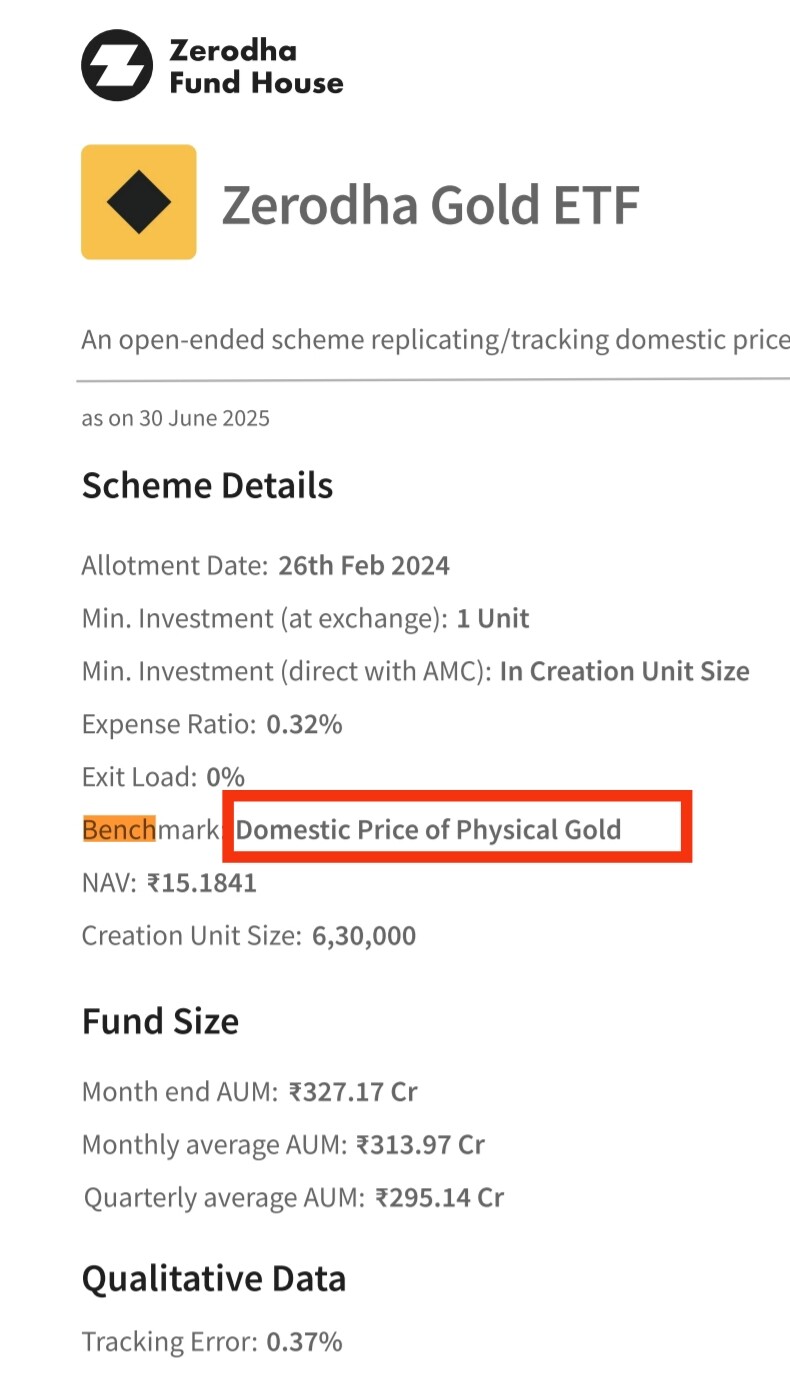This screenshot has width=790, height=1381.
Task: Click Creation Unit Size 6,30,000 value
Action: tap(364, 936)
